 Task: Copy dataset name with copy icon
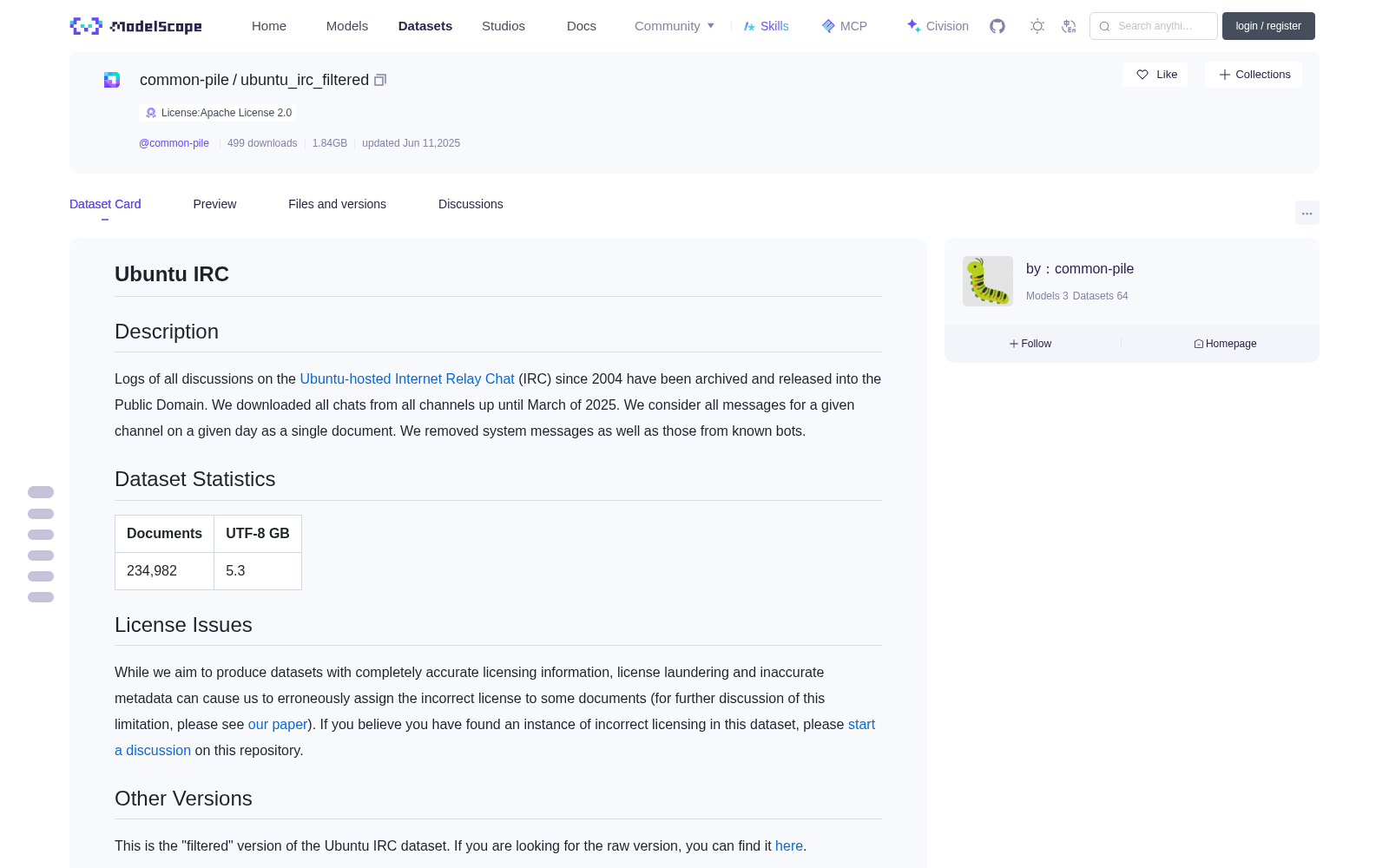(x=380, y=80)
